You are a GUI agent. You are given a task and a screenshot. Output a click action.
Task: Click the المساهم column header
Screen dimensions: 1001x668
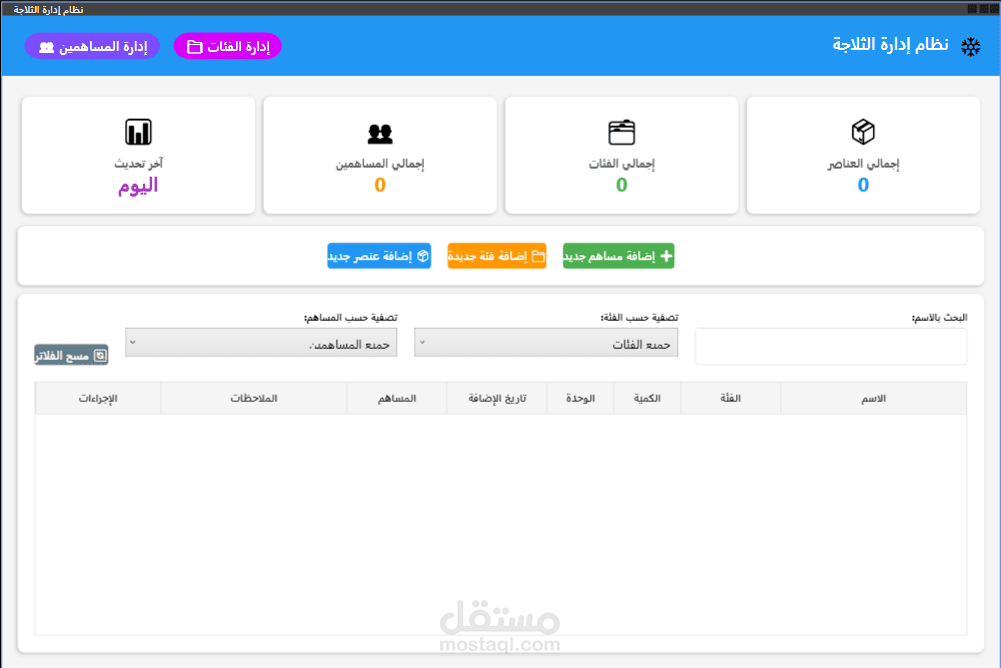396,399
